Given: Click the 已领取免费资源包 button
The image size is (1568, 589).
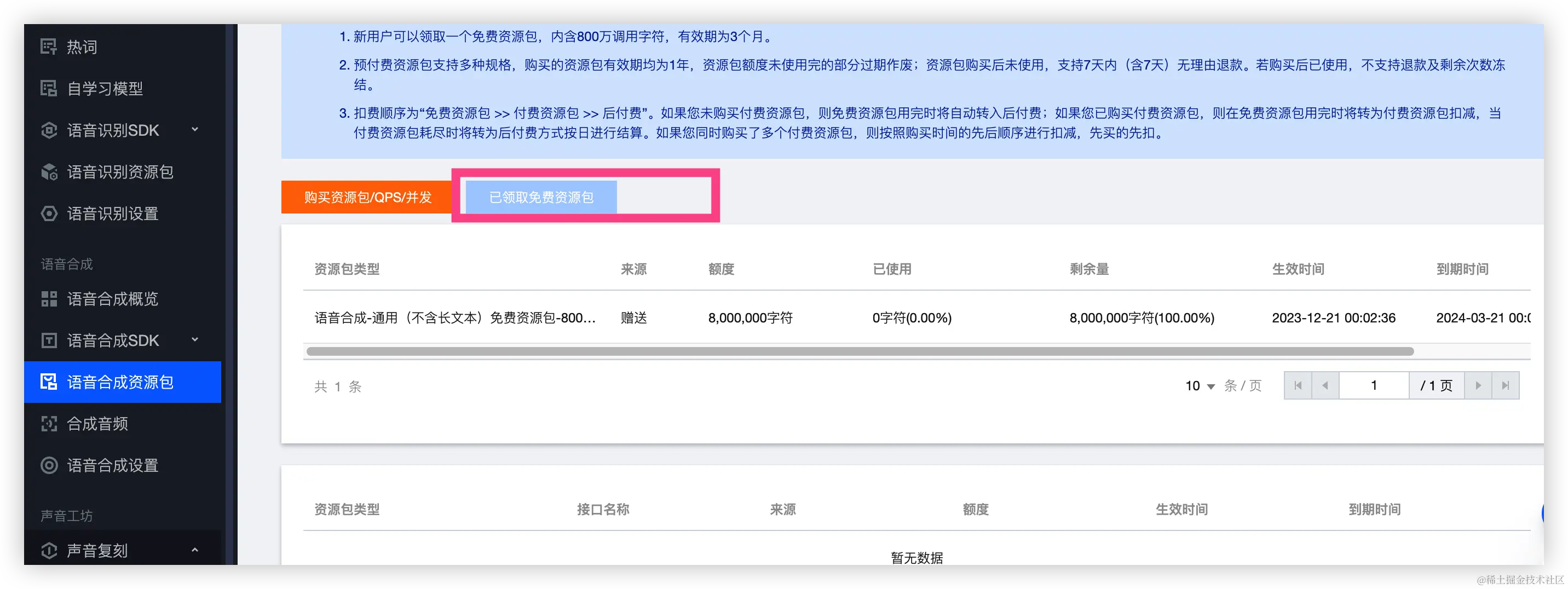Looking at the screenshot, I should coord(541,197).
